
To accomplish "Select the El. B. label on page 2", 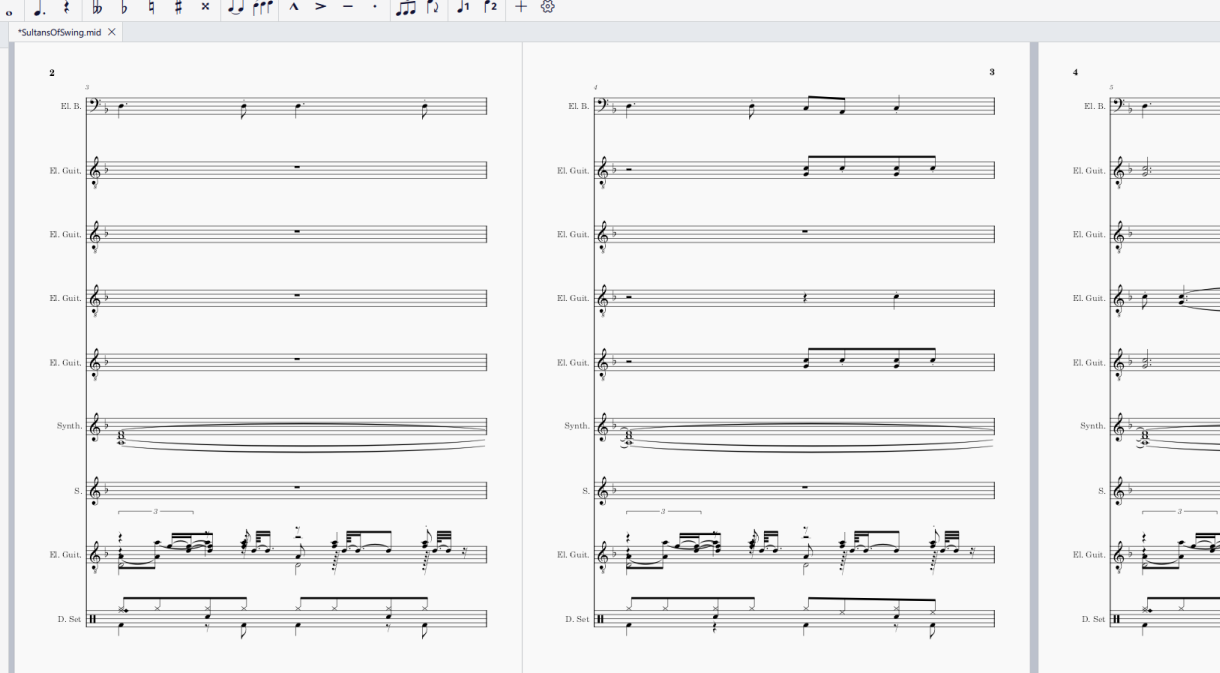I will click(x=70, y=105).
